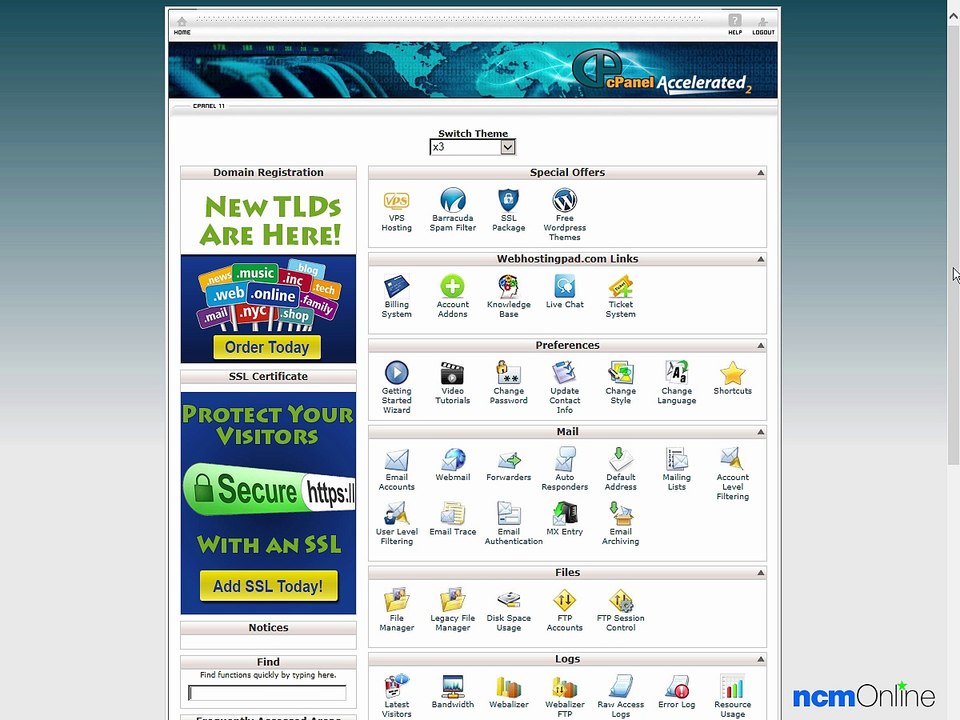Collapse the Special Offers section
Screen dimensions: 960x720
point(760,173)
